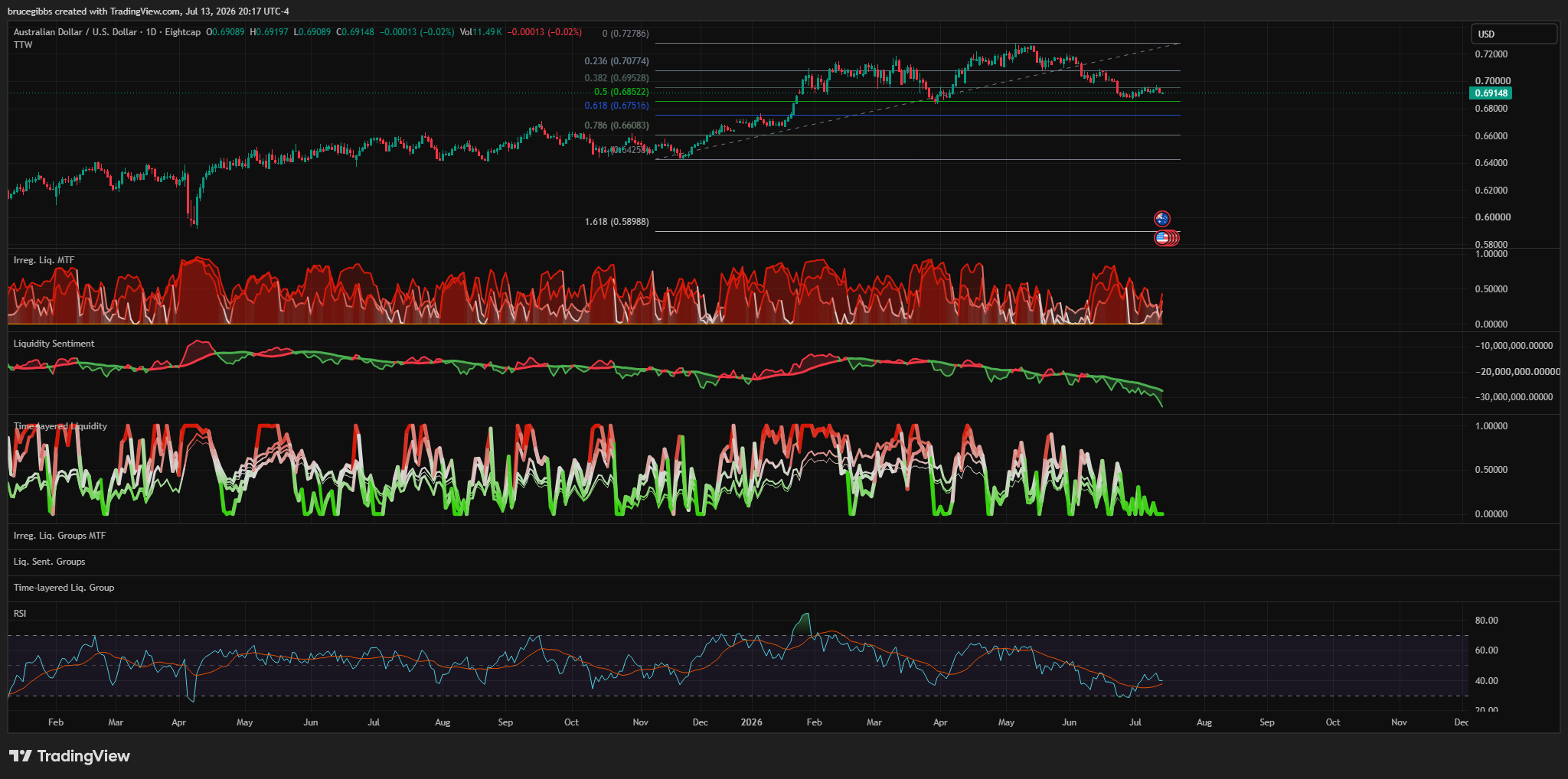Expand the Time-layered Liq. Group pane
1568x779 pixels.
64,588
